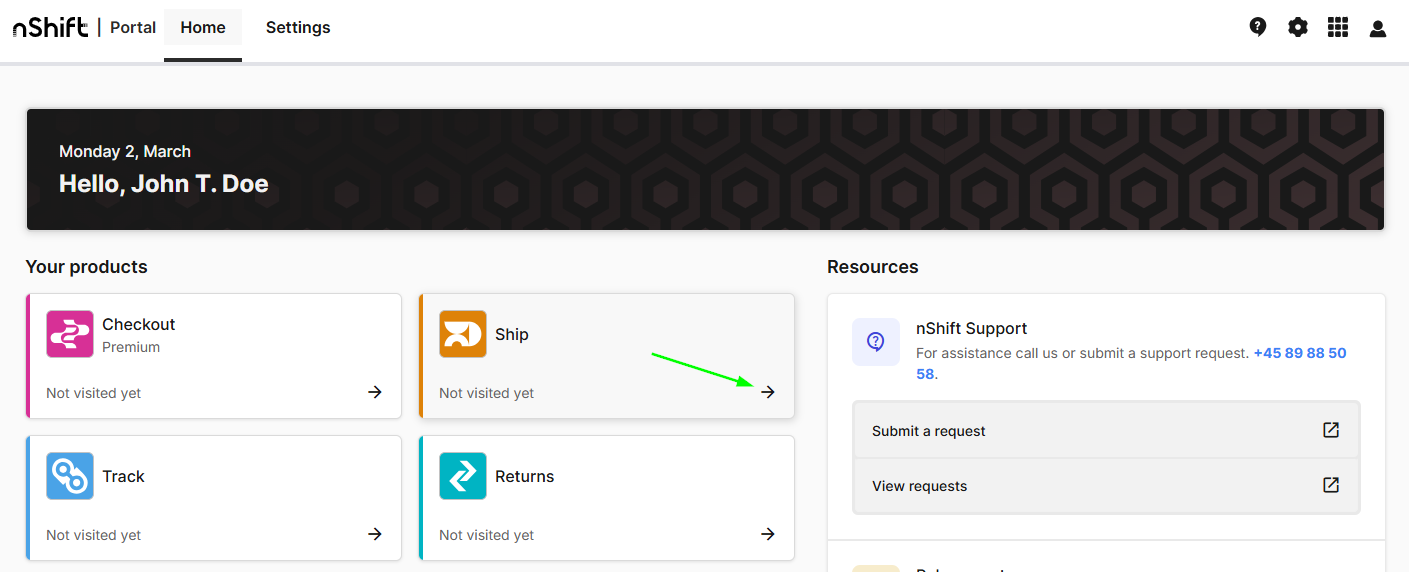Image resolution: width=1409 pixels, height=572 pixels.
Task: Open the Track product title
Action: [124, 476]
